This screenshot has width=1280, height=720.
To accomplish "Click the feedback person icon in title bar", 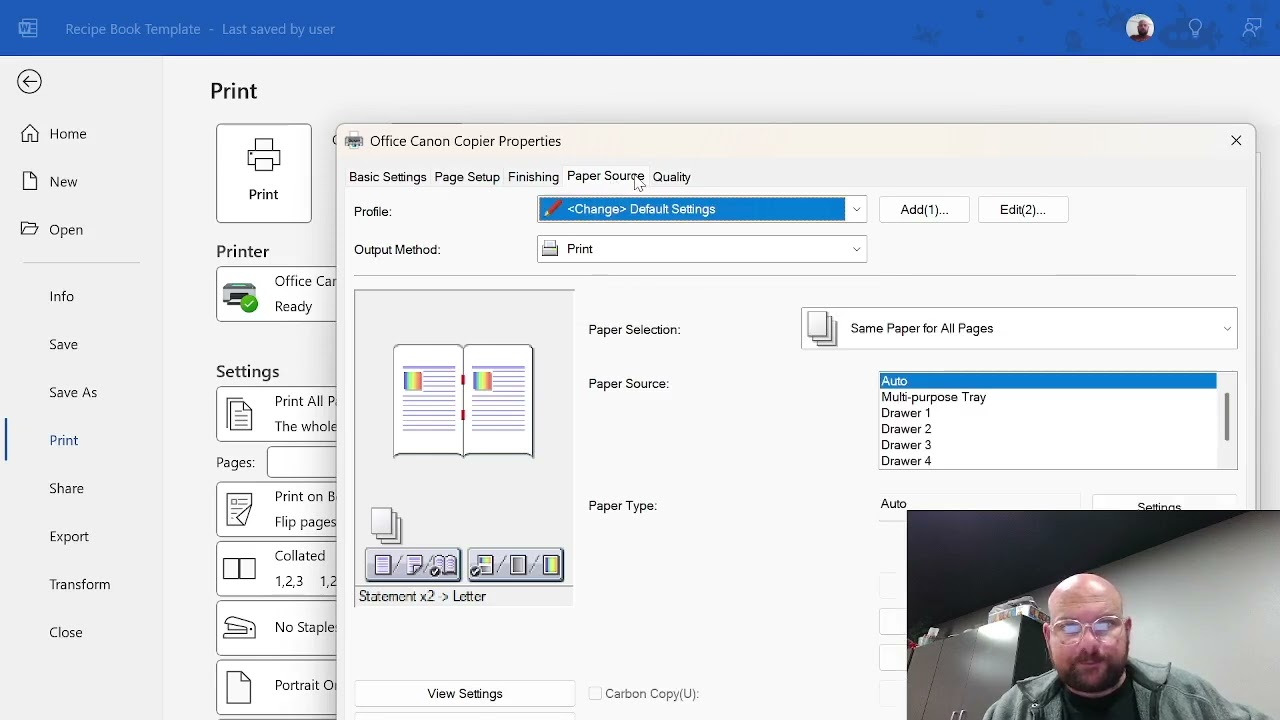I will click(1252, 28).
